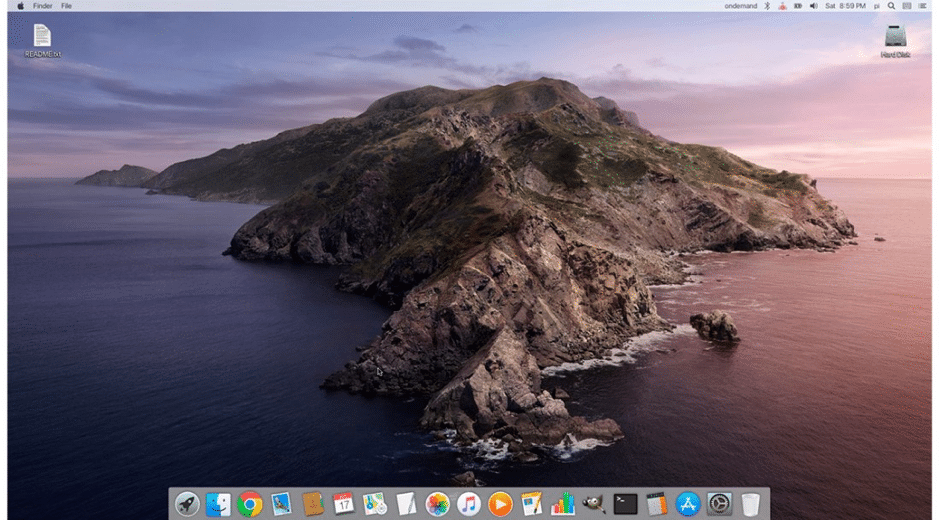
Task: Open the white notepad text editor in dock
Action: click(x=406, y=504)
